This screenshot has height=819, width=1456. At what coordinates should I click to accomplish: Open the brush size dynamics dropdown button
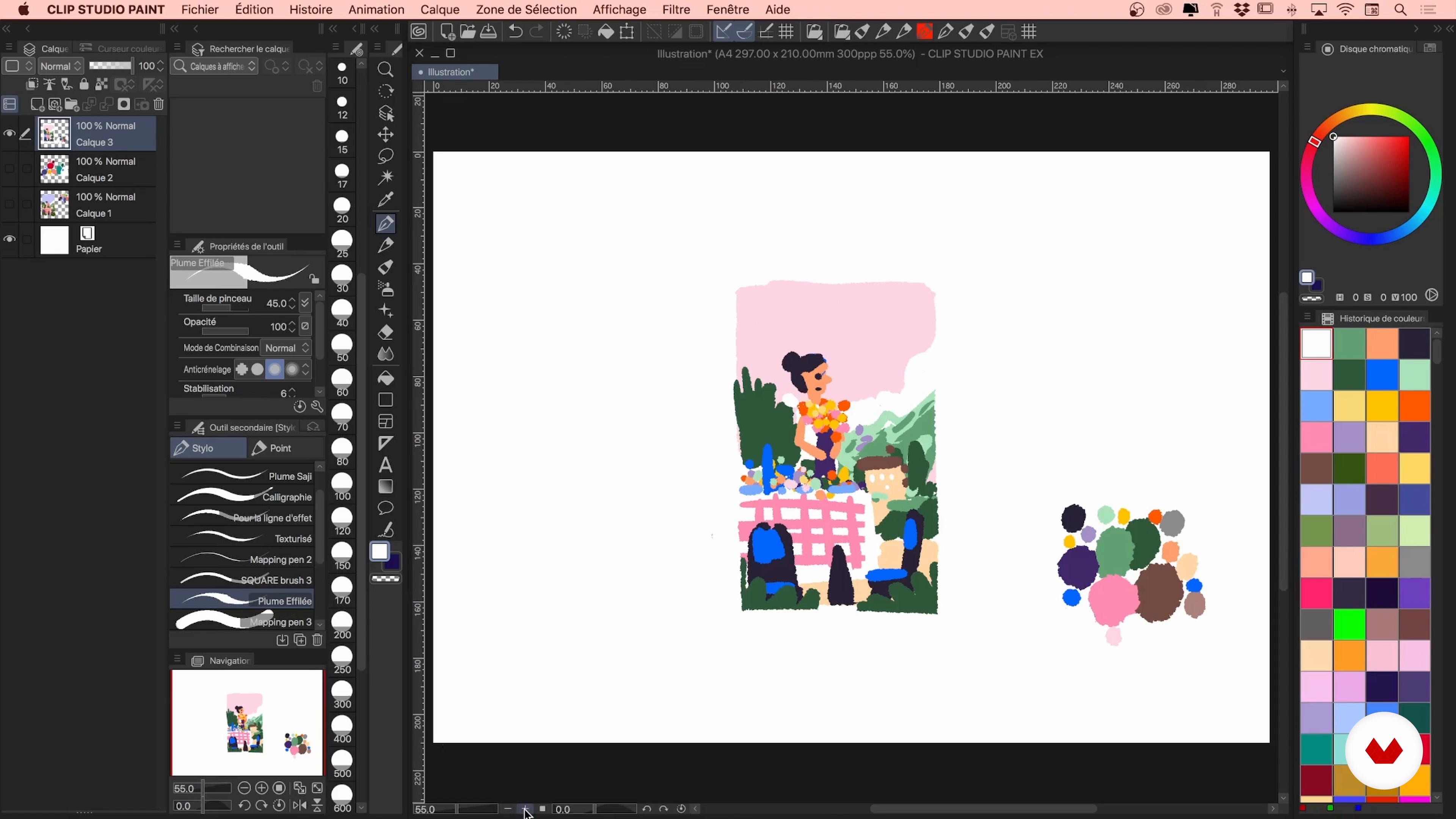click(x=305, y=303)
